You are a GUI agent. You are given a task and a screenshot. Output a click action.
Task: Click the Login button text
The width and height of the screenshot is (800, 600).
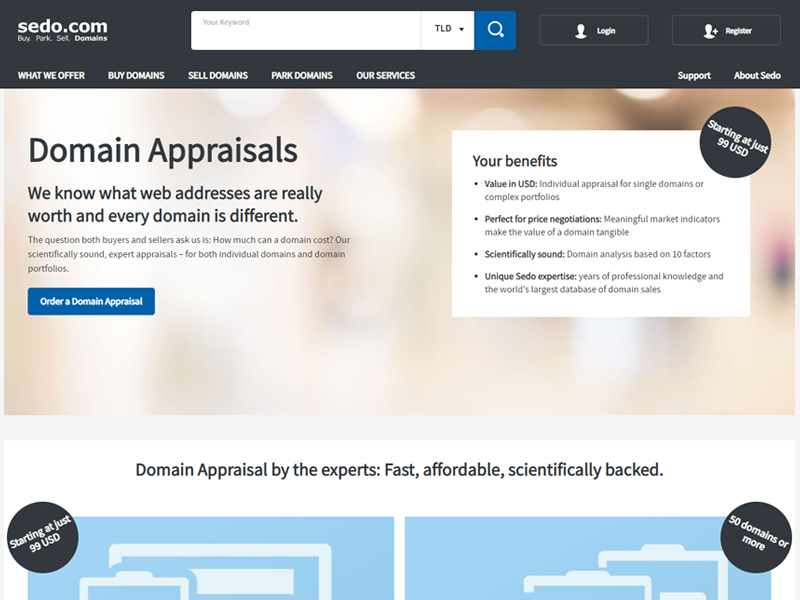(x=606, y=31)
